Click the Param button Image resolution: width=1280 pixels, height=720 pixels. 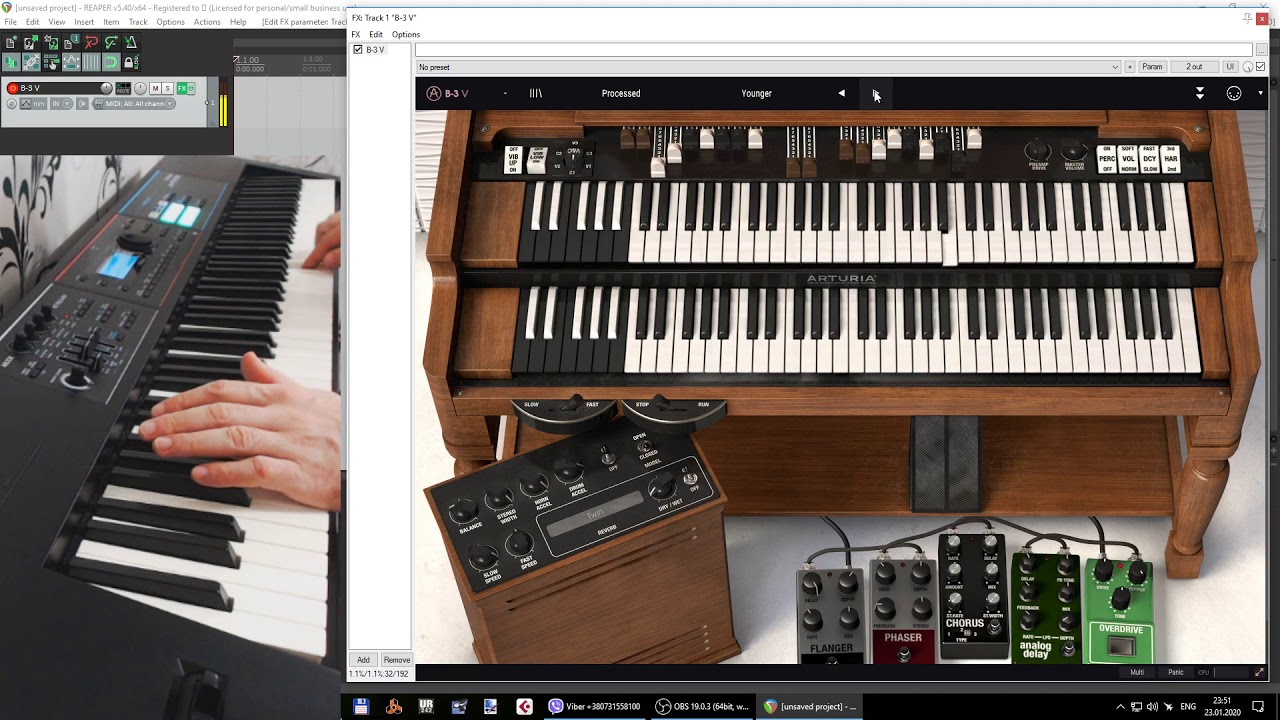(x=1152, y=67)
